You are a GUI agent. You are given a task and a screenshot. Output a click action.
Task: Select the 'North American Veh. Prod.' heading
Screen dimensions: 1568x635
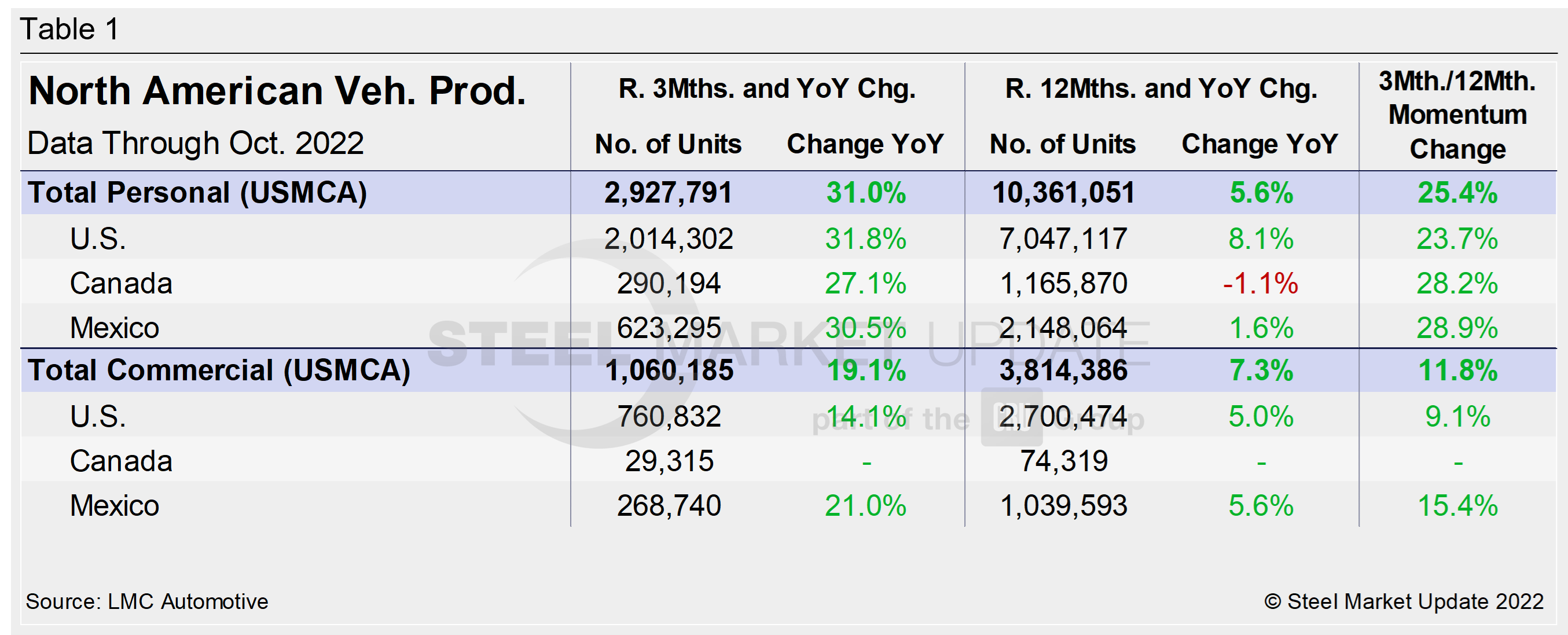(277, 91)
